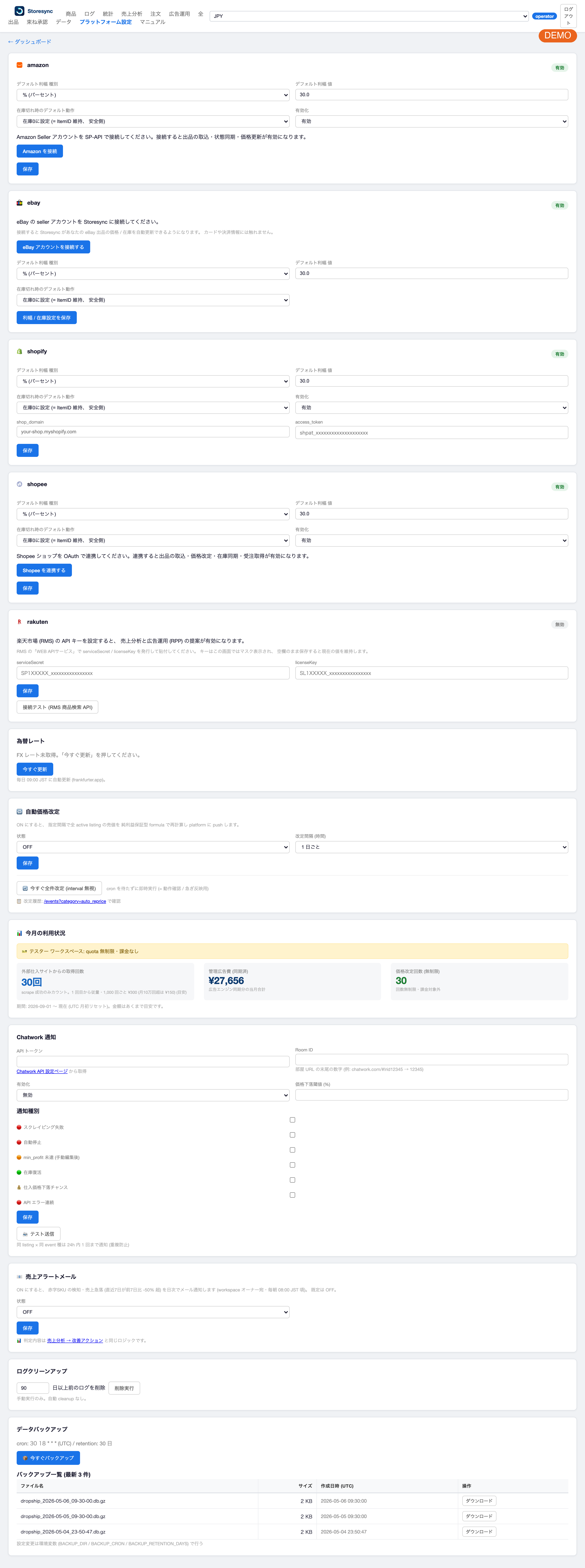585x1568 pixels.
Task: Toggle the 在庫復活 notification checkbox
Action: (x=292, y=1165)
